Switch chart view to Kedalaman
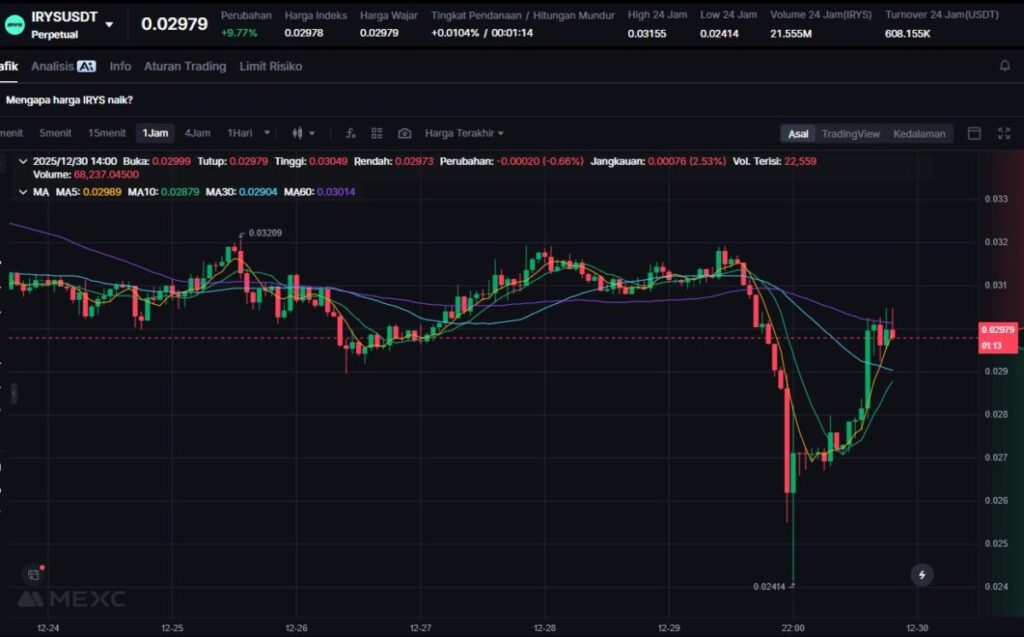This screenshot has height=637, width=1024. point(919,134)
